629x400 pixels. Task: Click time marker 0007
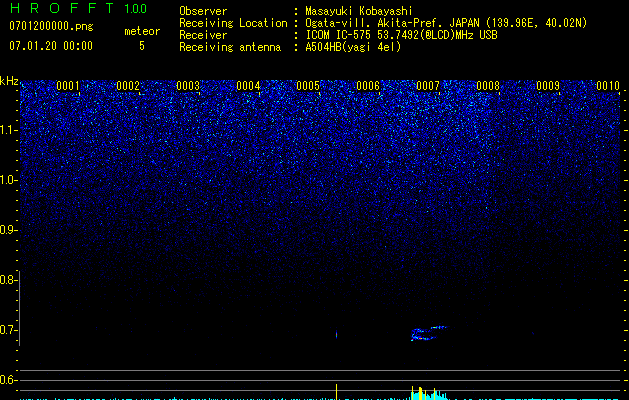pos(428,86)
